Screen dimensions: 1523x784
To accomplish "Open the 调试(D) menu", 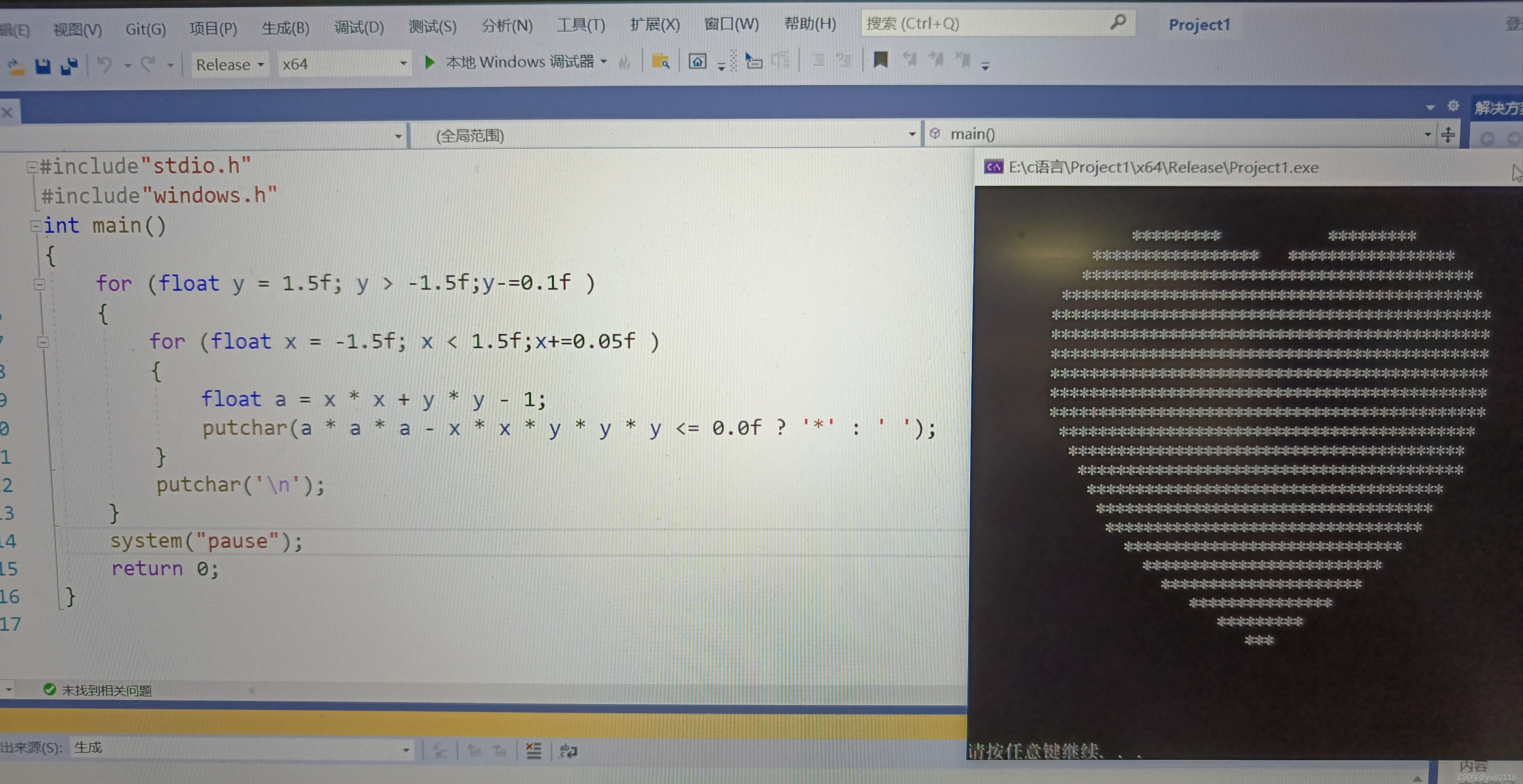I will point(359,27).
